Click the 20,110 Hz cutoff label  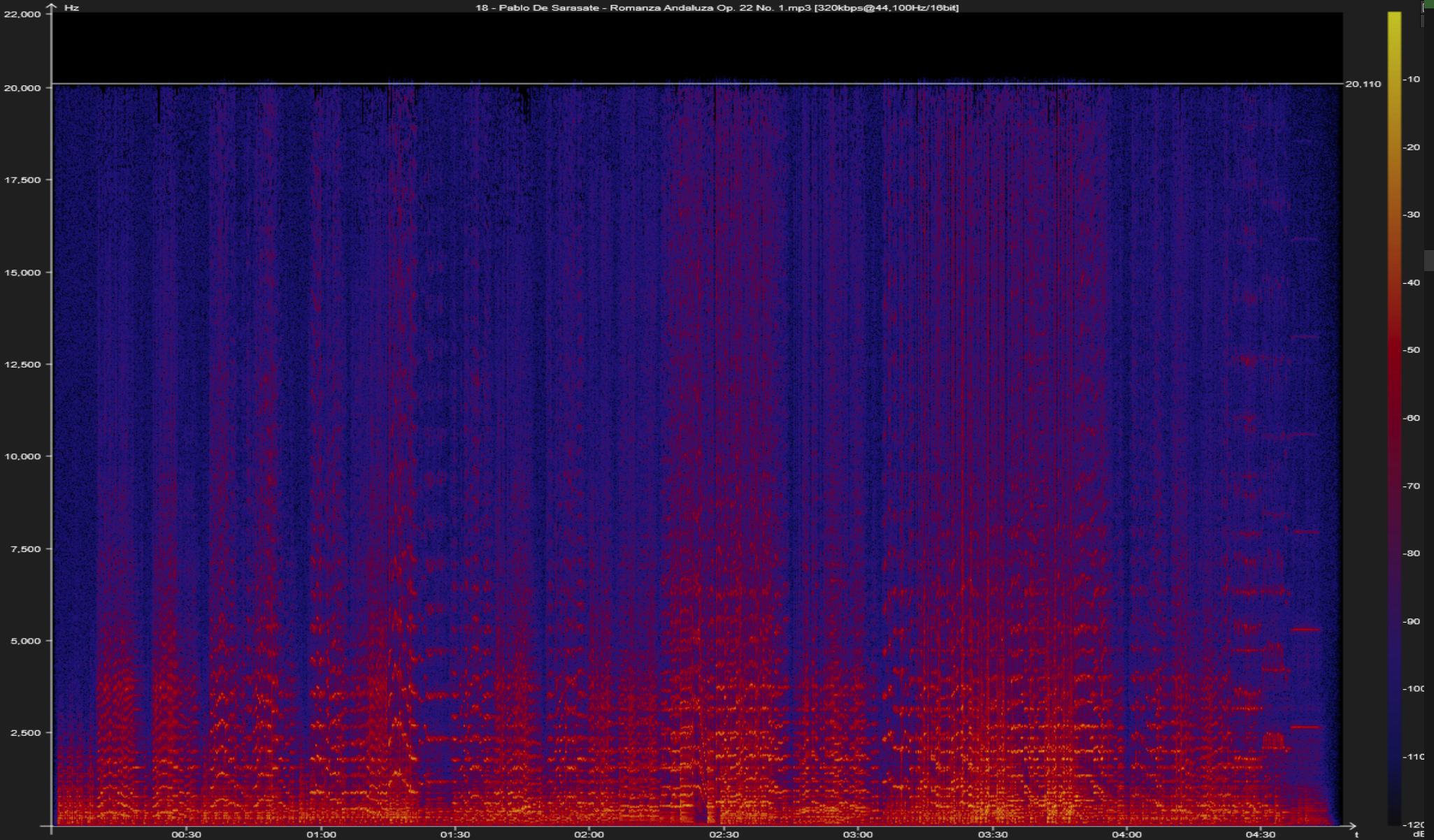tap(1363, 84)
